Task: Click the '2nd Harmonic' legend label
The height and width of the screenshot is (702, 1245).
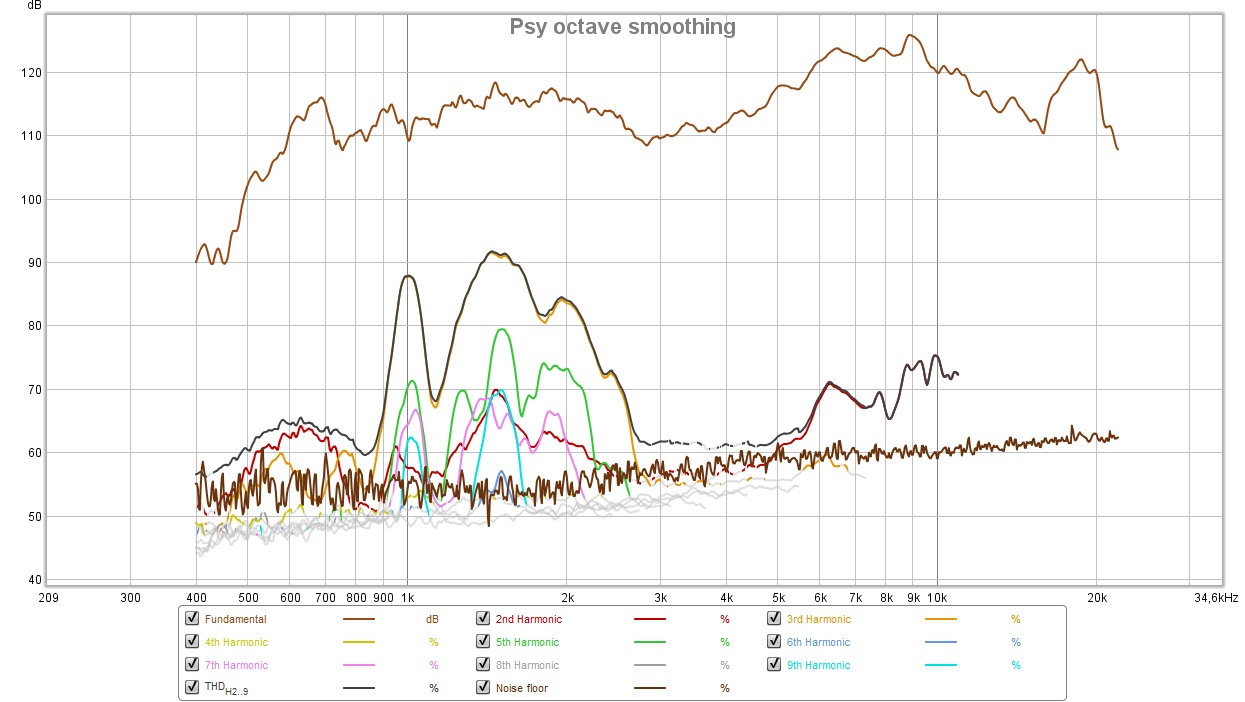Action: (528, 620)
